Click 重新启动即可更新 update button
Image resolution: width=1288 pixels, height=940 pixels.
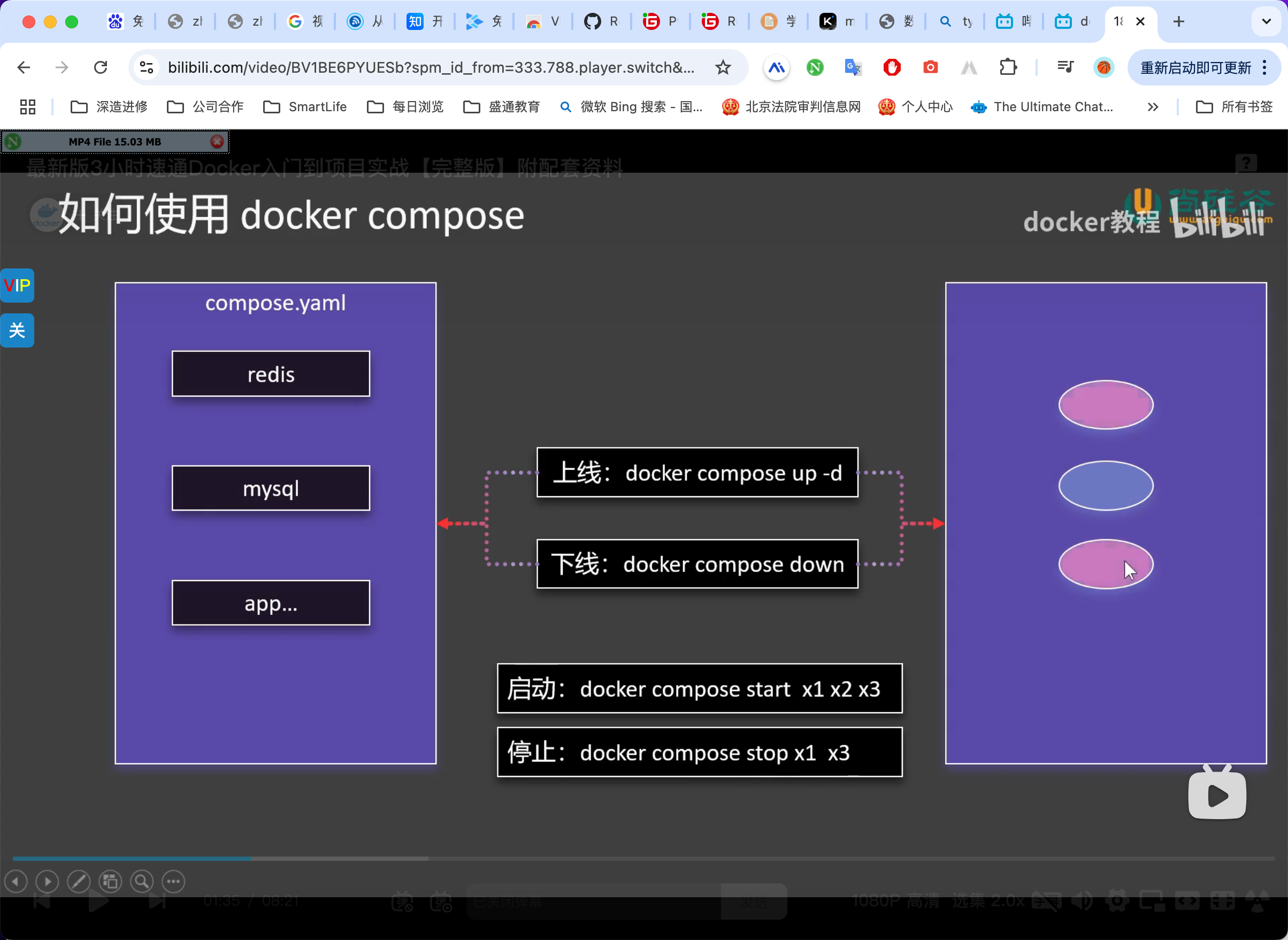click(1195, 68)
